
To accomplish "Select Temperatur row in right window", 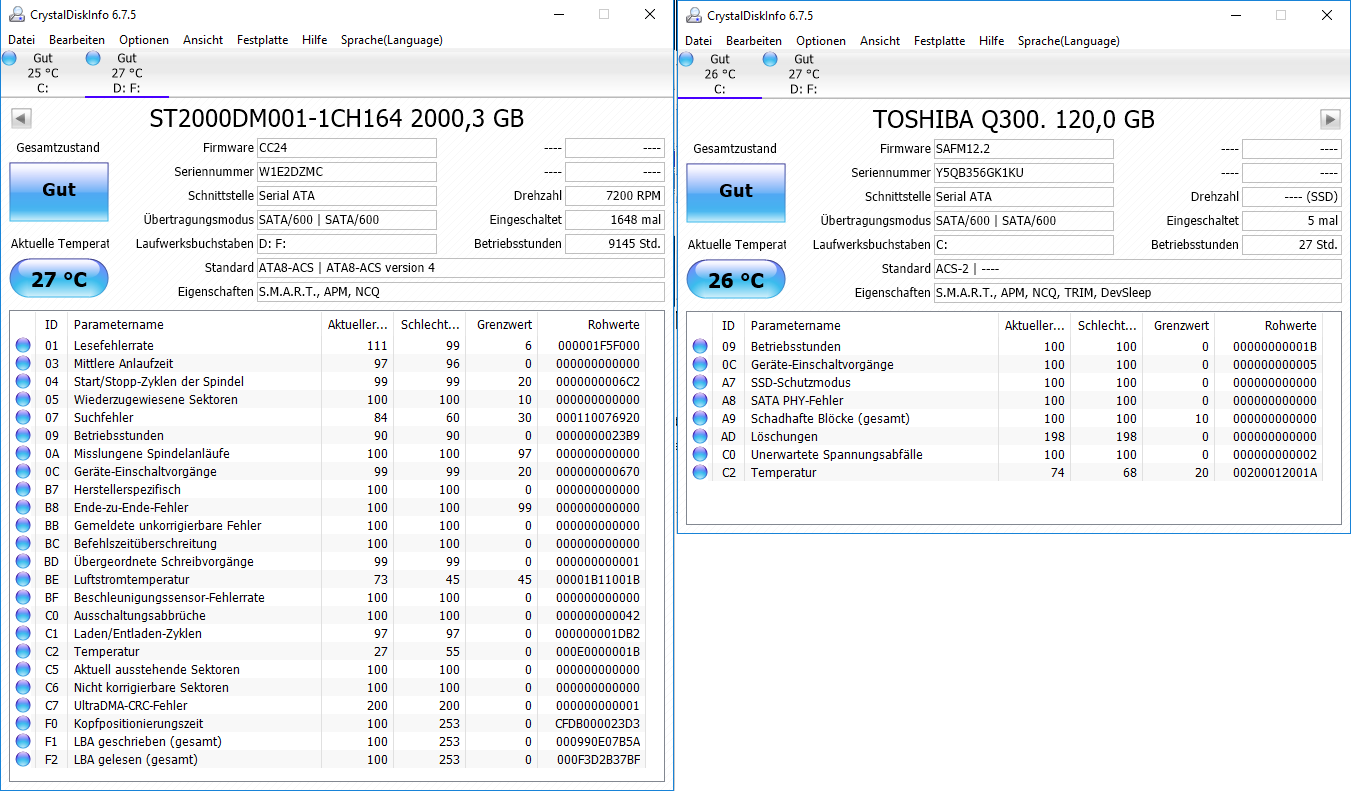I will pyautogui.click(x=1005, y=473).
